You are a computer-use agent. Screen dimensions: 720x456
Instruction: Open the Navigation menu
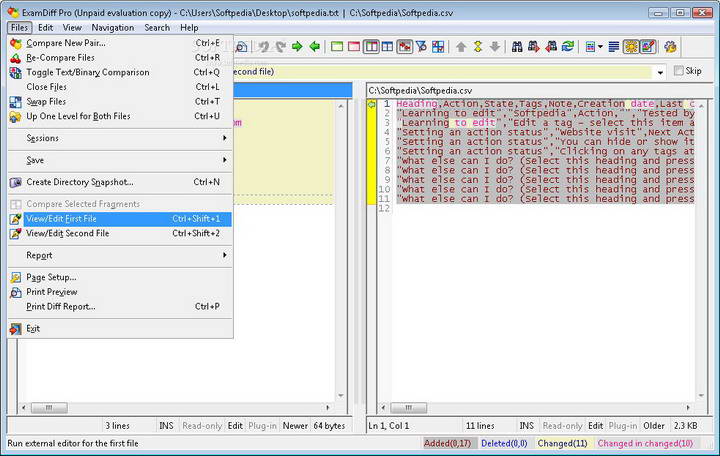coord(112,28)
